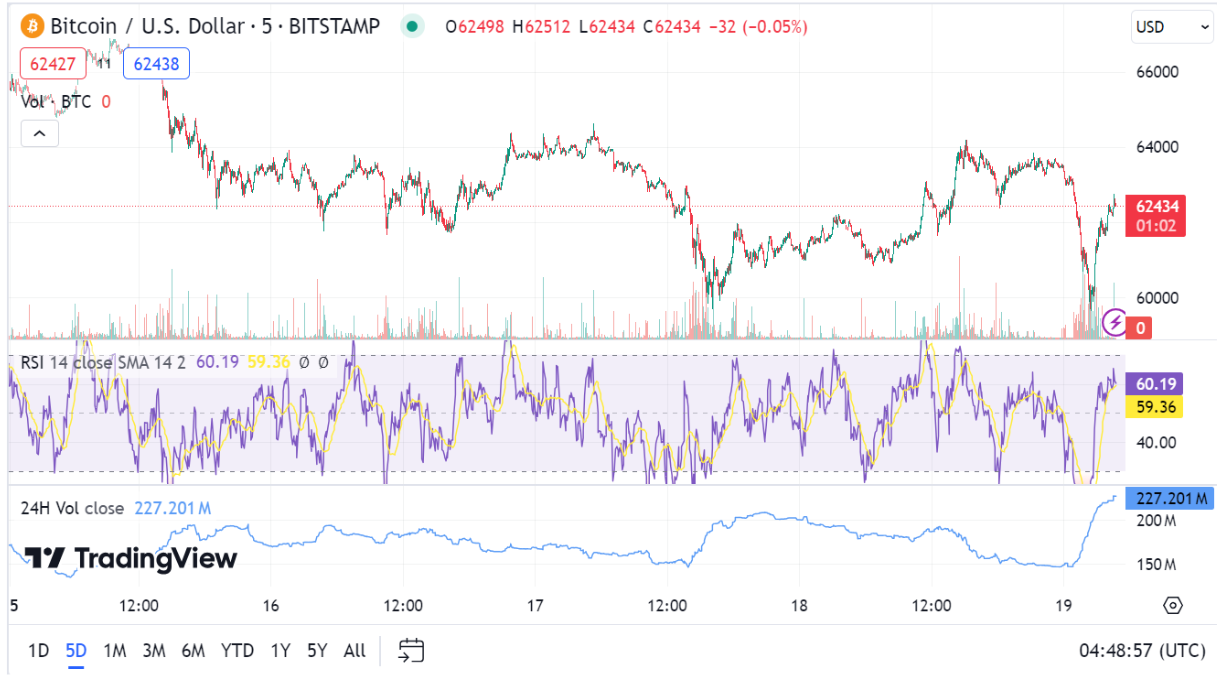
Task: Click the Vol · BTC legend label
Action: [56, 101]
